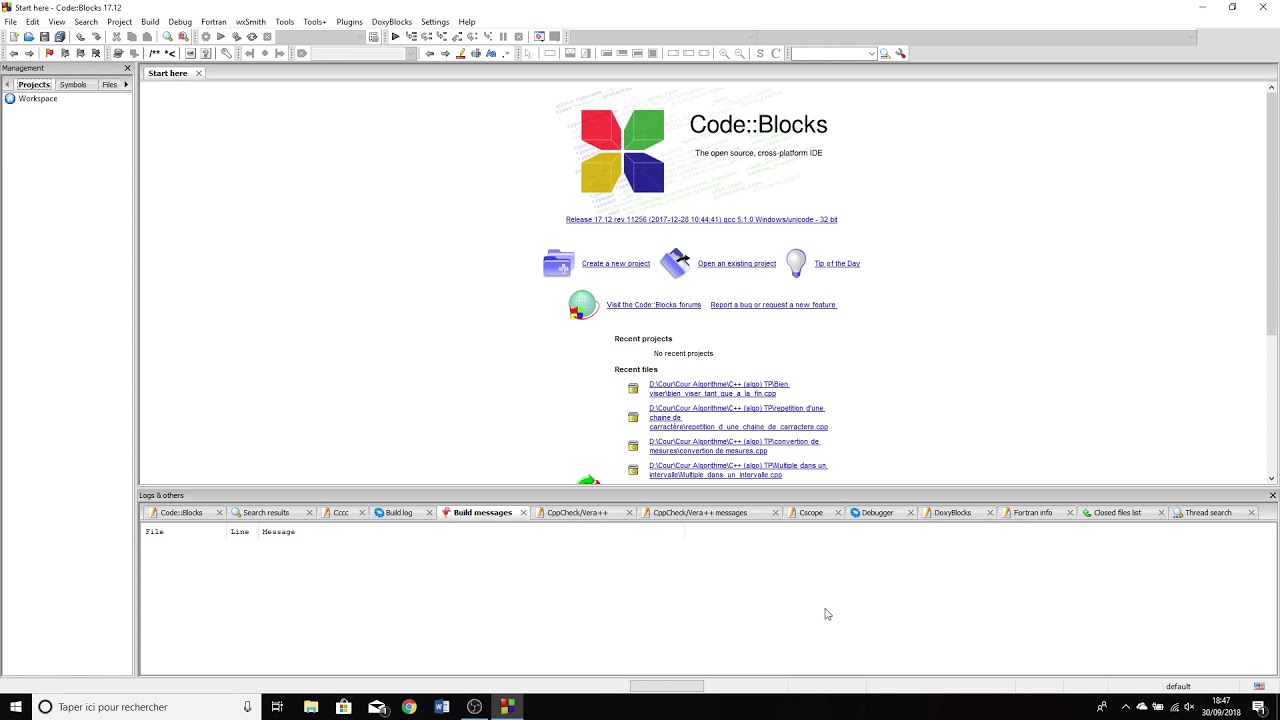Create a new file from the toolbar
The image size is (1280, 720).
[14, 37]
